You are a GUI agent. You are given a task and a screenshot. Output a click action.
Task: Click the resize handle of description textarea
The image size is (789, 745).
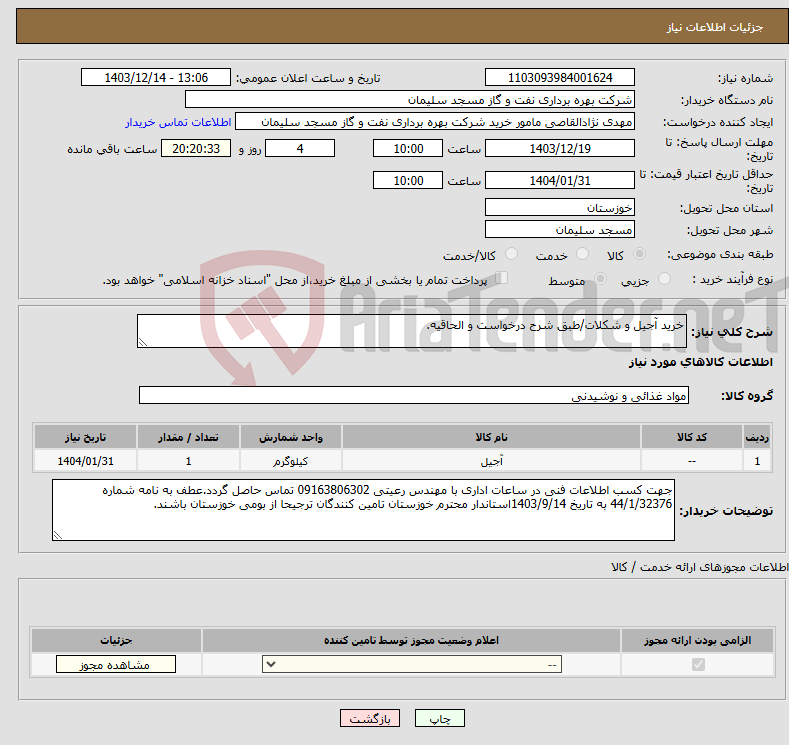click(x=143, y=342)
